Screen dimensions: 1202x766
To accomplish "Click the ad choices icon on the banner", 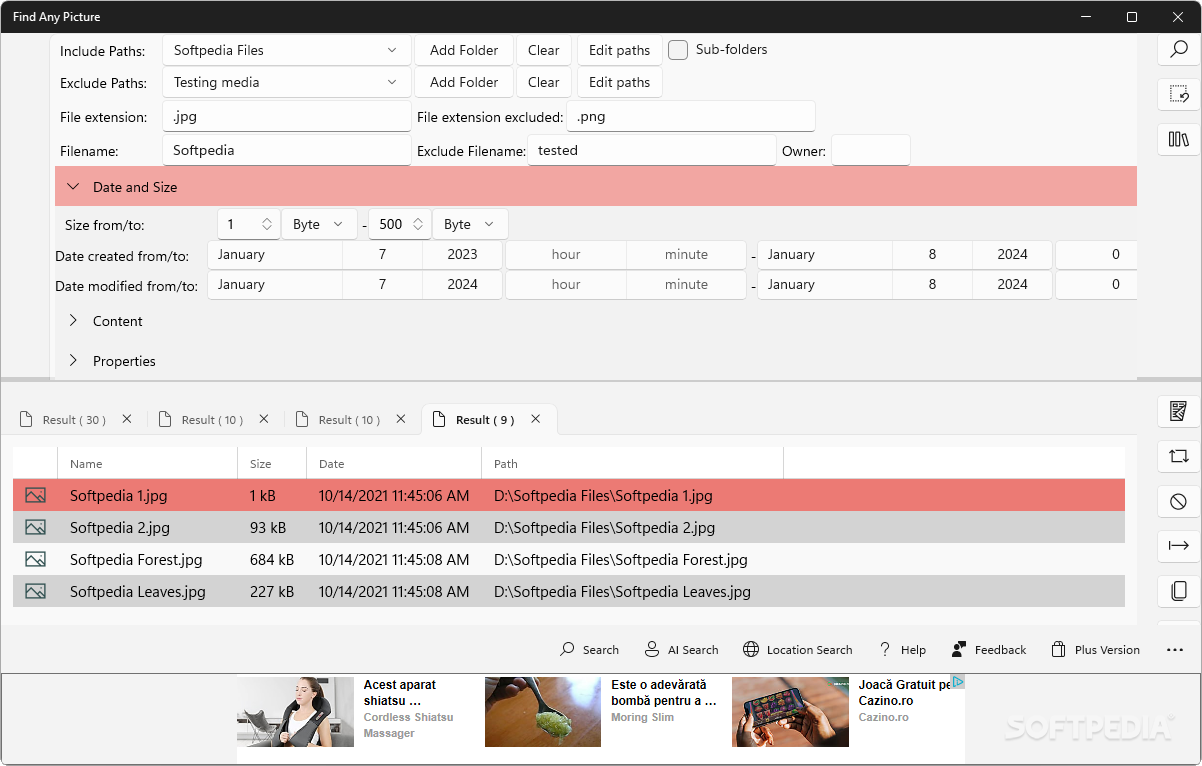I will tap(958, 682).
